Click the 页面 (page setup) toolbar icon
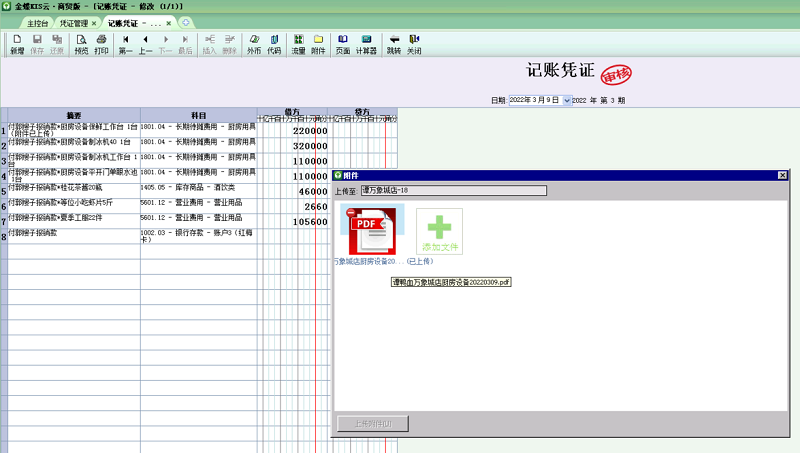800x453 pixels. pos(343,44)
